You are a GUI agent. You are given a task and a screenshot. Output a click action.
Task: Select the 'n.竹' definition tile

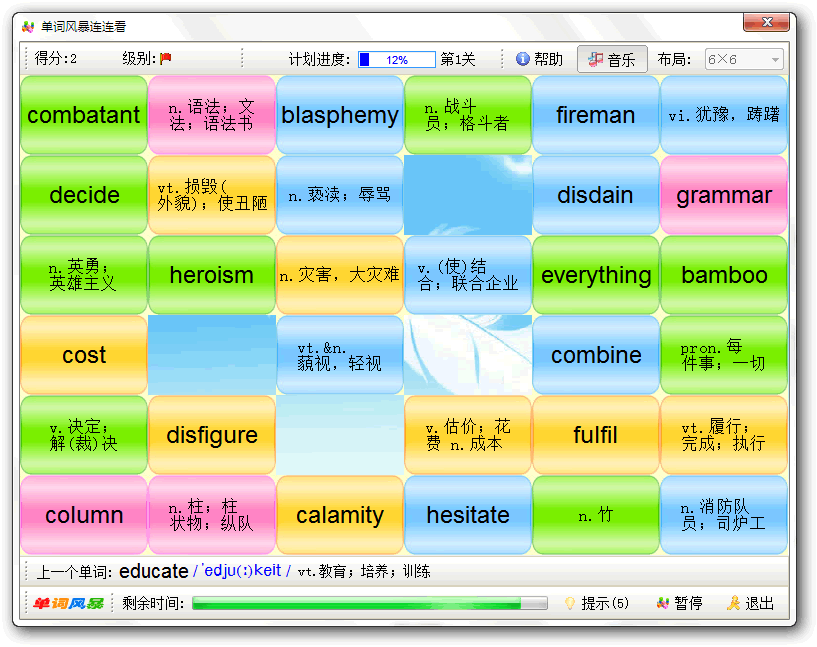[596, 515]
